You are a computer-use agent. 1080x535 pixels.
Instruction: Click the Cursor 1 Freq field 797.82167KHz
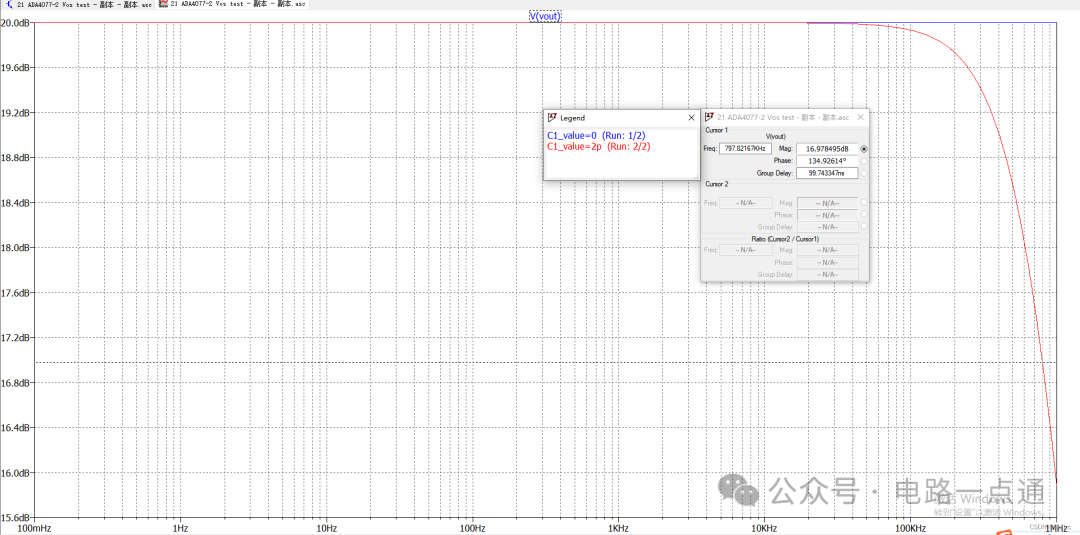coord(746,148)
